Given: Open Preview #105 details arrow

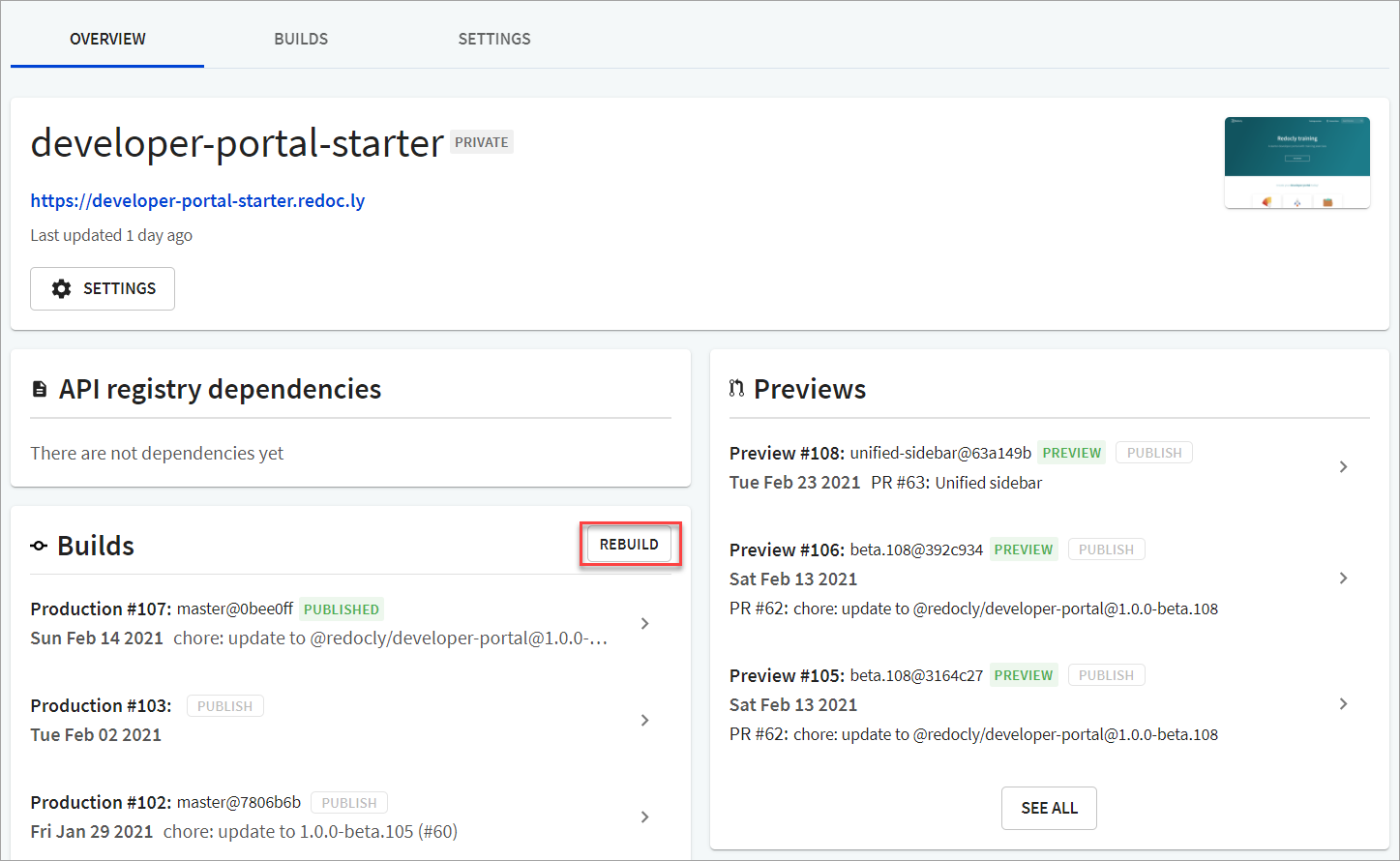Looking at the screenshot, I should (x=1343, y=704).
